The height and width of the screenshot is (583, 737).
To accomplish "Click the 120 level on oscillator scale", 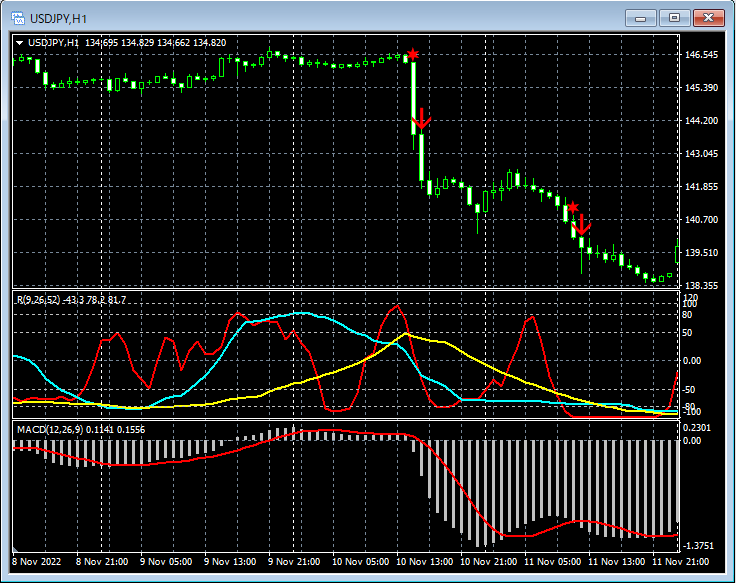I will point(689,298).
